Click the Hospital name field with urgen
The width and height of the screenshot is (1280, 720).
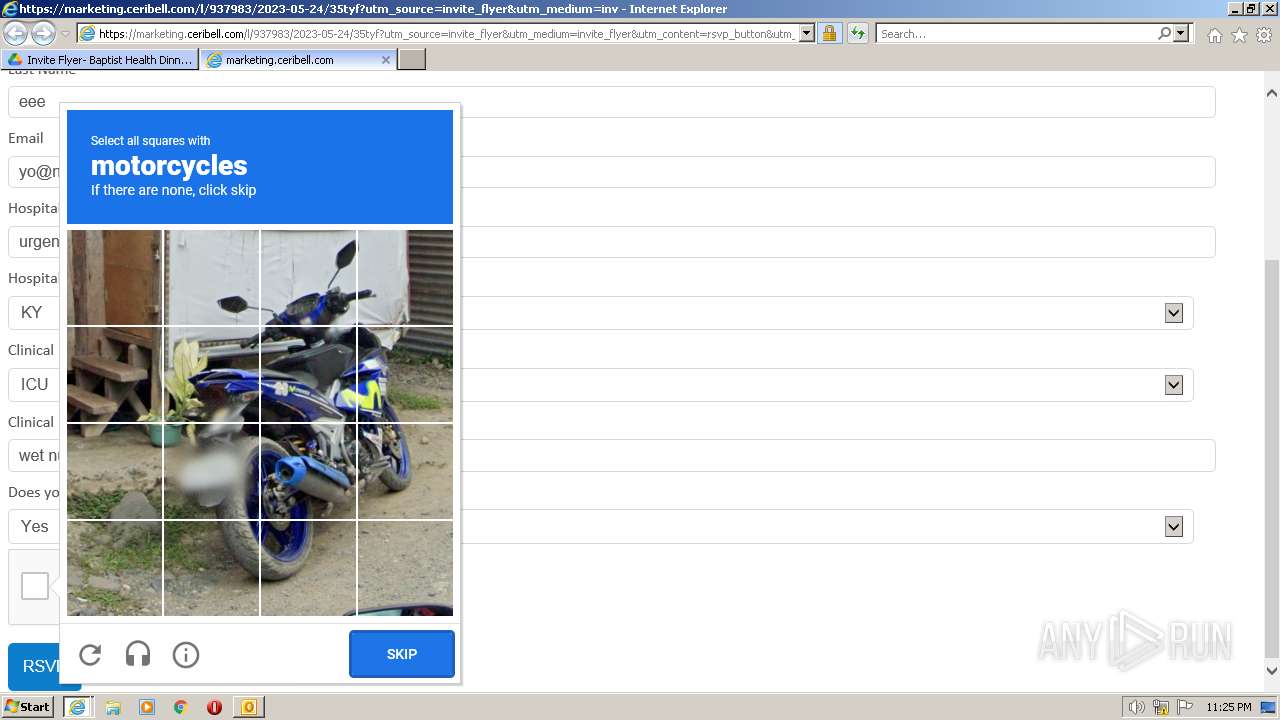coord(612,242)
